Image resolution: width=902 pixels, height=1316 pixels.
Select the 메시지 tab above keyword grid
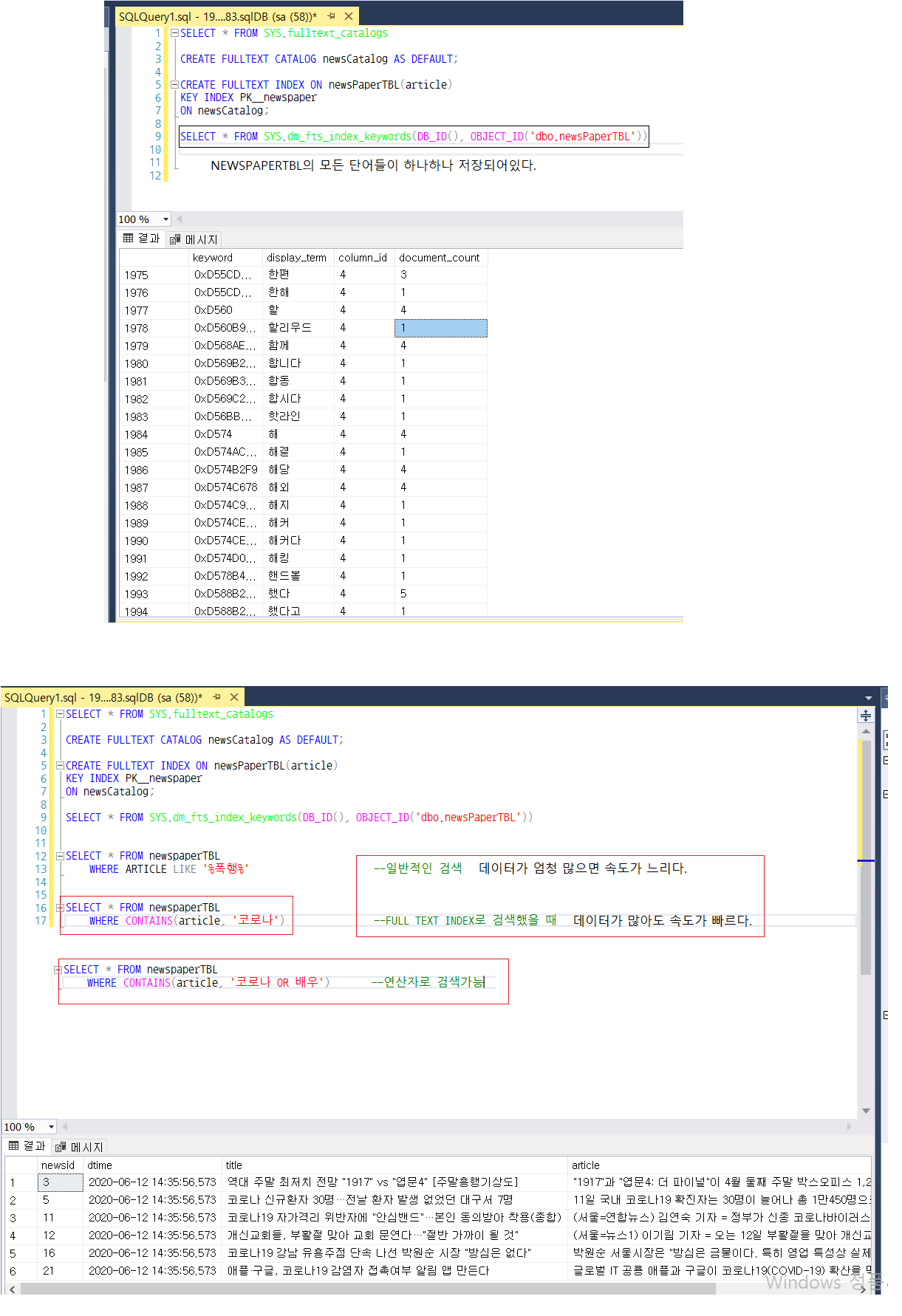pos(194,239)
